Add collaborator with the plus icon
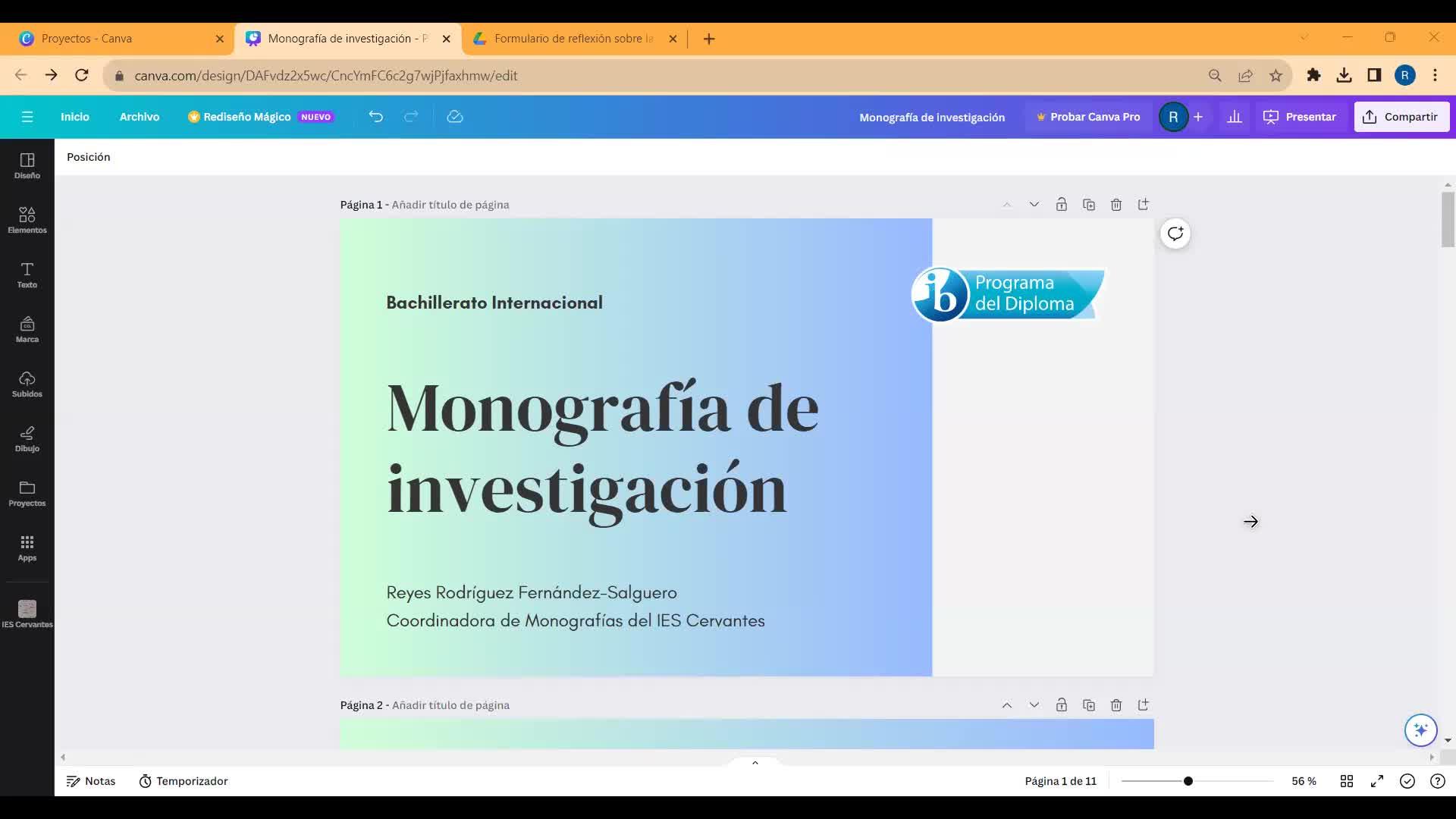Viewport: 1456px width, 819px height. pyautogui.click(x=1198, y=117)
